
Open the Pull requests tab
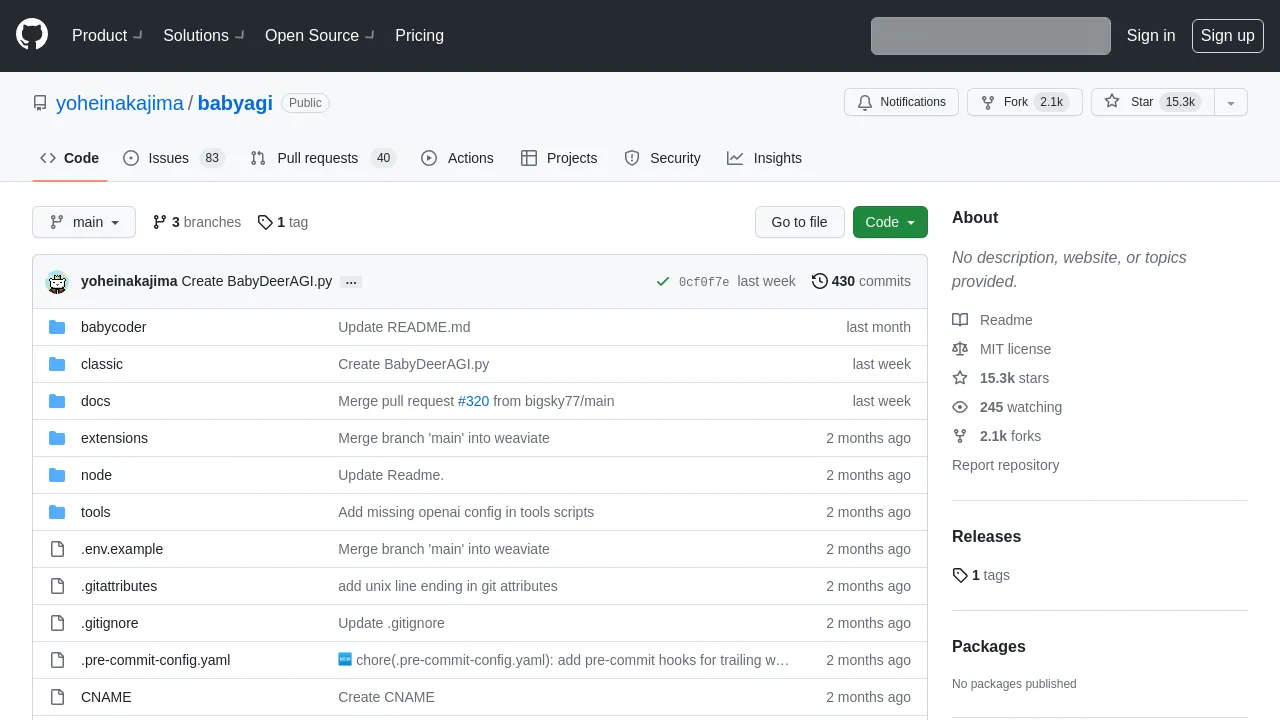[323, 158]
